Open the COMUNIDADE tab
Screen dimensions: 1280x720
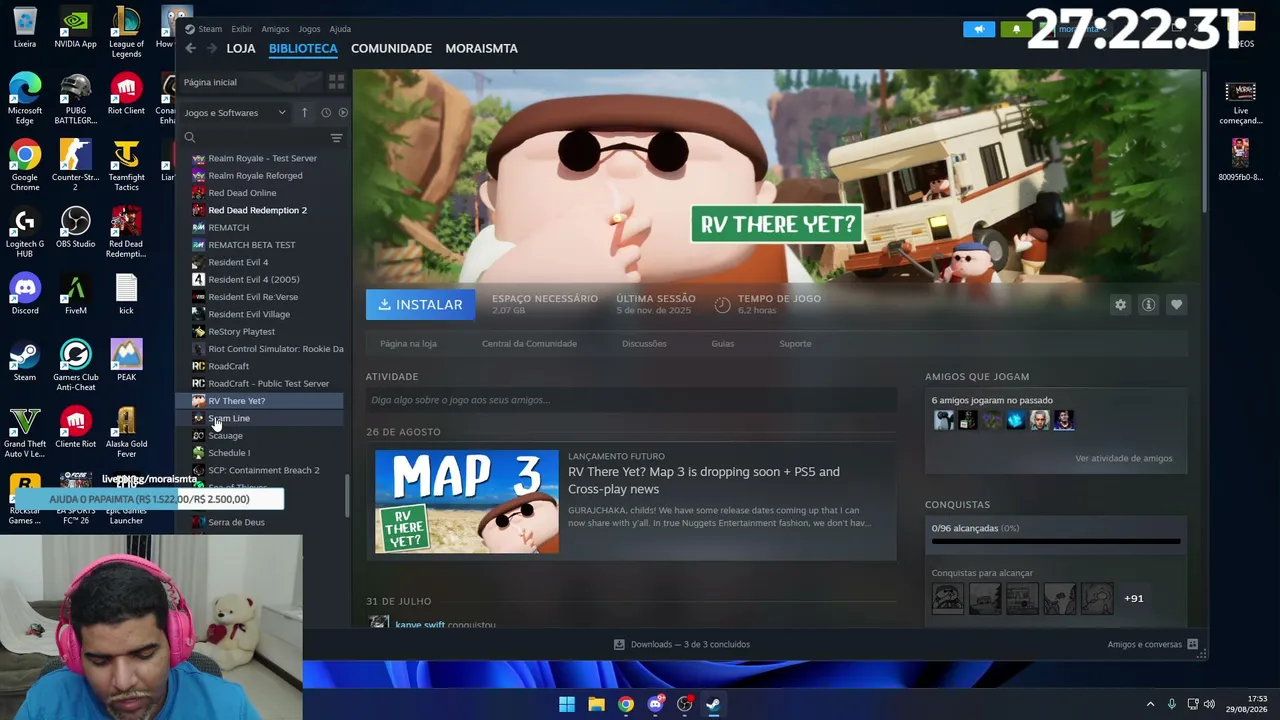click(391, 48)
